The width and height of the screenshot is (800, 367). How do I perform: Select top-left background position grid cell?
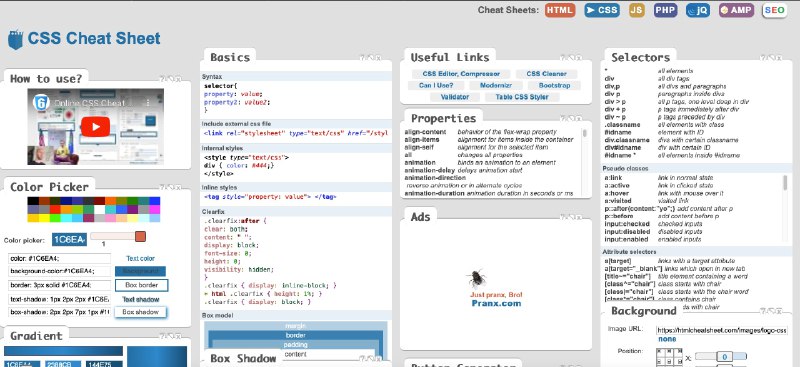[x=660, y=352]
